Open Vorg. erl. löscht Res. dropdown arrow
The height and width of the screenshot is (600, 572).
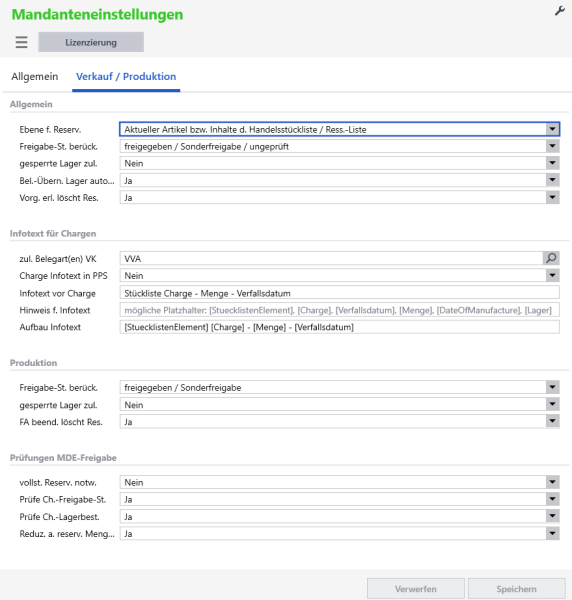[x=552, y=197]
